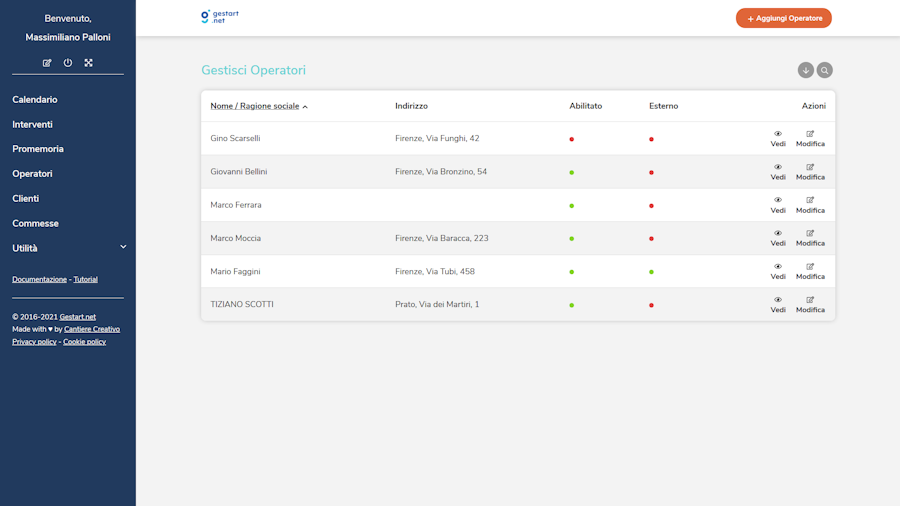The width and height of the screenshot is (900, 506).
Task: Click the power logout icon
Action: point(68,63)
